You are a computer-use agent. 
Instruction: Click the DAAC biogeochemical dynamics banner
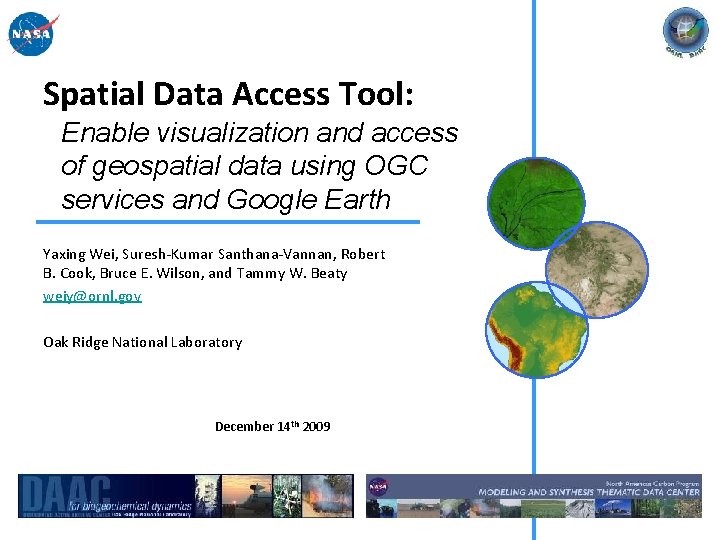point(186,496)
